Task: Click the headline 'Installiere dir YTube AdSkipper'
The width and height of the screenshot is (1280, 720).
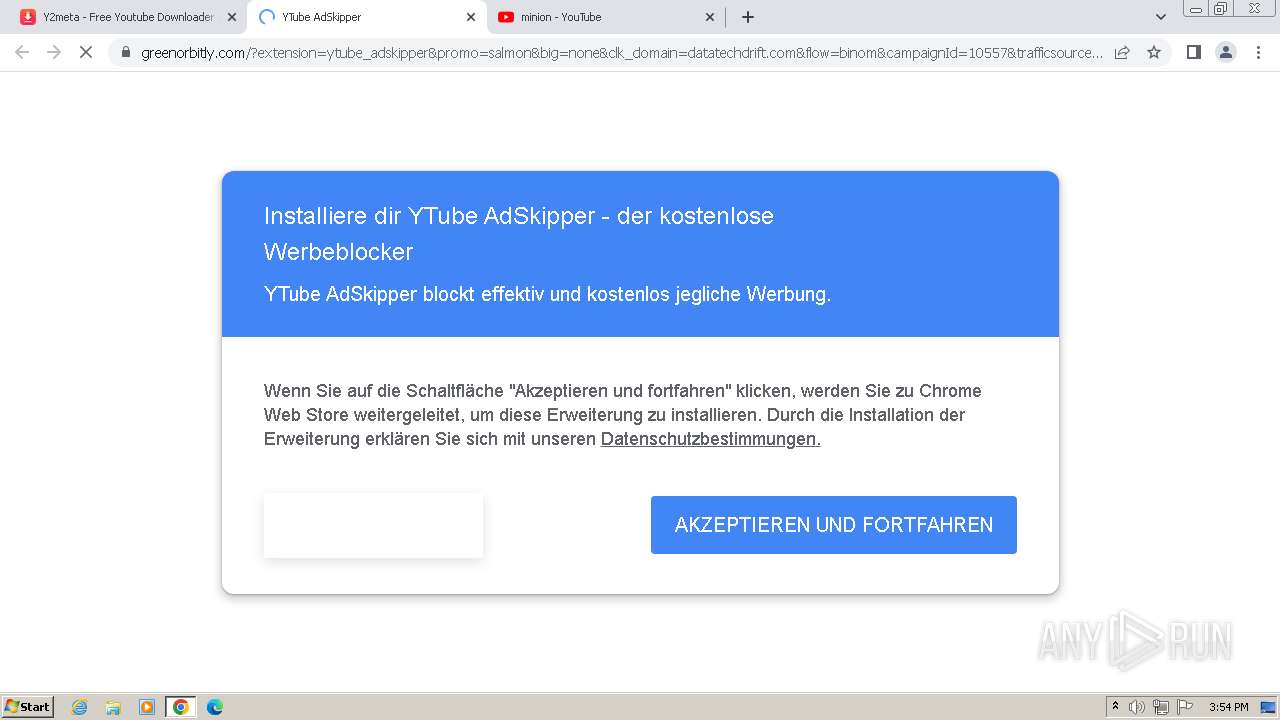Action: [519, 233]
